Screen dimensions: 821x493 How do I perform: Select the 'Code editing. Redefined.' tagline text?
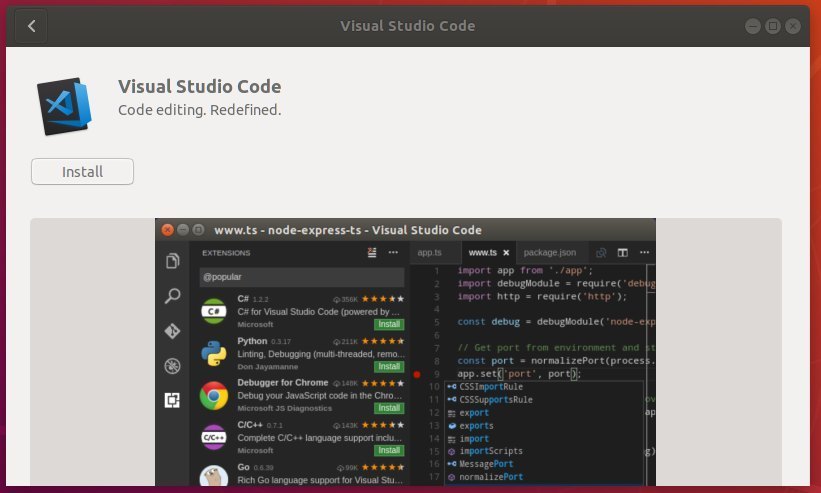tap(199, 110)
